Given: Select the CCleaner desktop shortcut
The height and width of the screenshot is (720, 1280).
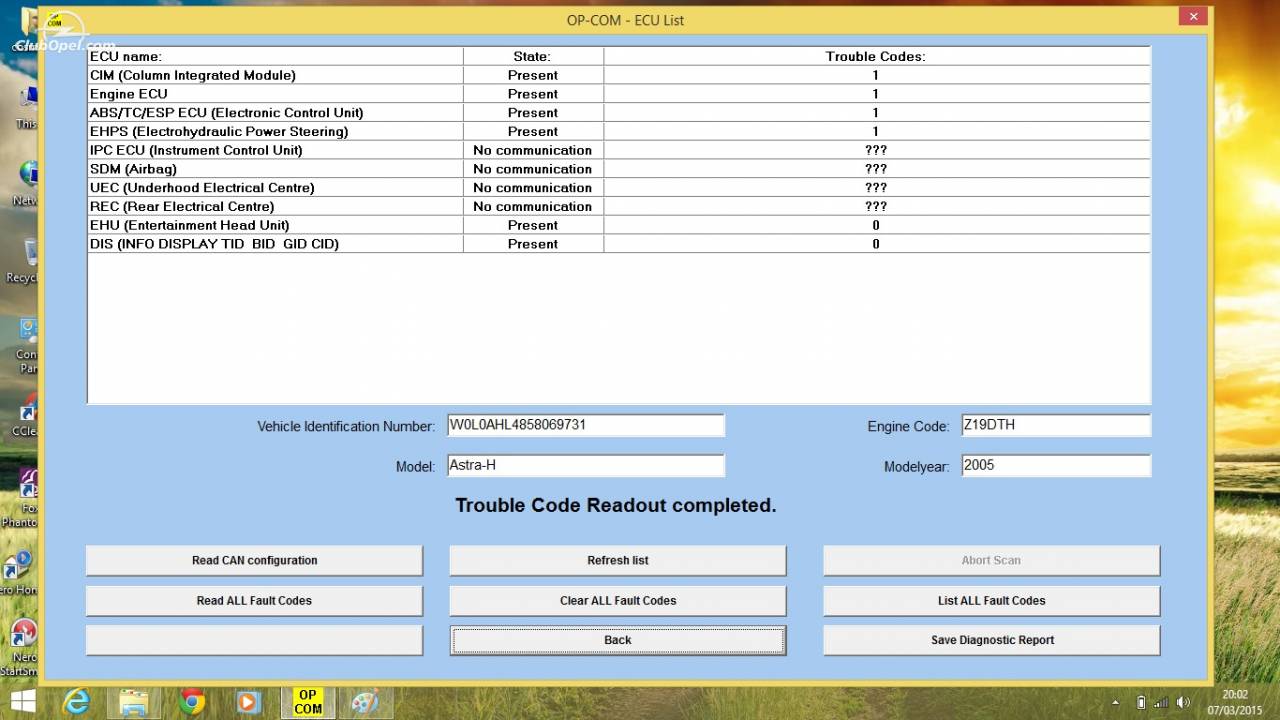Looking at the screenshot, I should pyautogui.click(x=27, y=416).
